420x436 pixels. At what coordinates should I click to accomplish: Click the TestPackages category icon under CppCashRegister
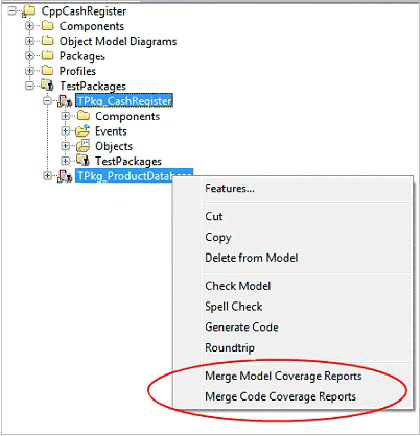47,85
